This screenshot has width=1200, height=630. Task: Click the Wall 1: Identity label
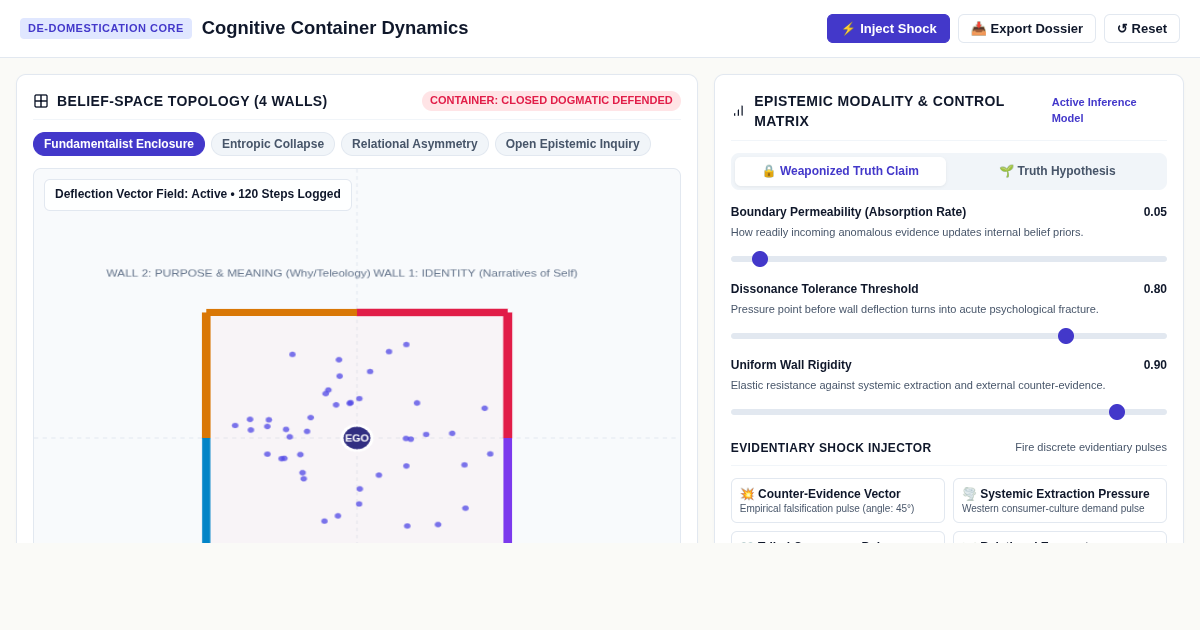coord(475,273)
